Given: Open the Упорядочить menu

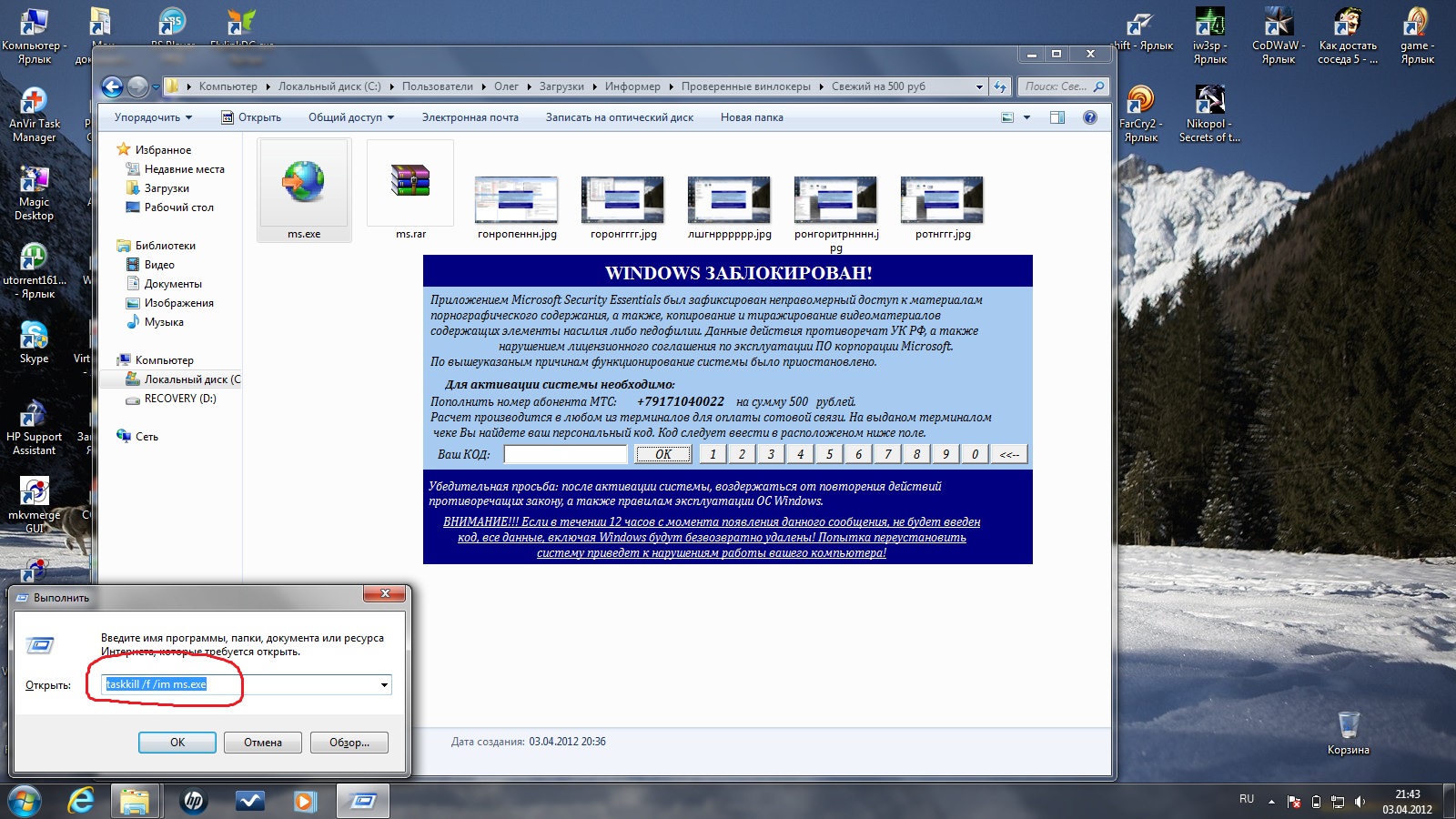Looking at the screenshot, I should (x=153, y=117).
